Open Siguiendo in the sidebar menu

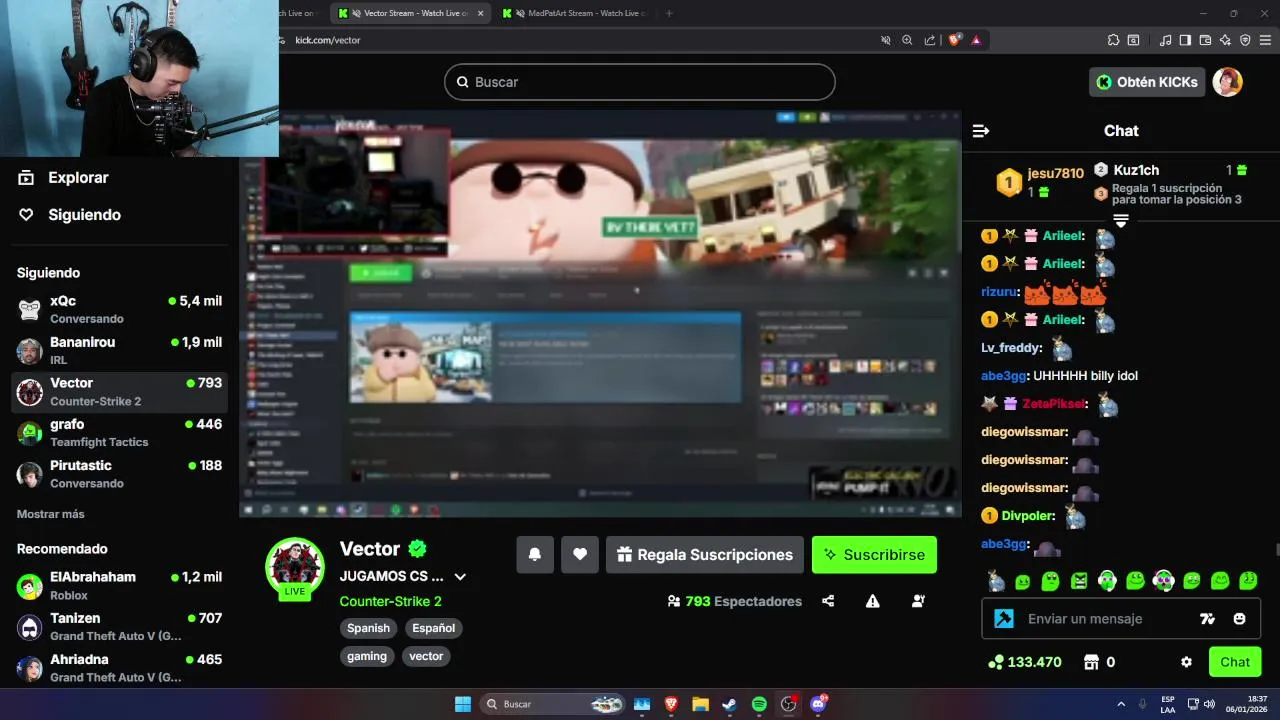point(70,215)
